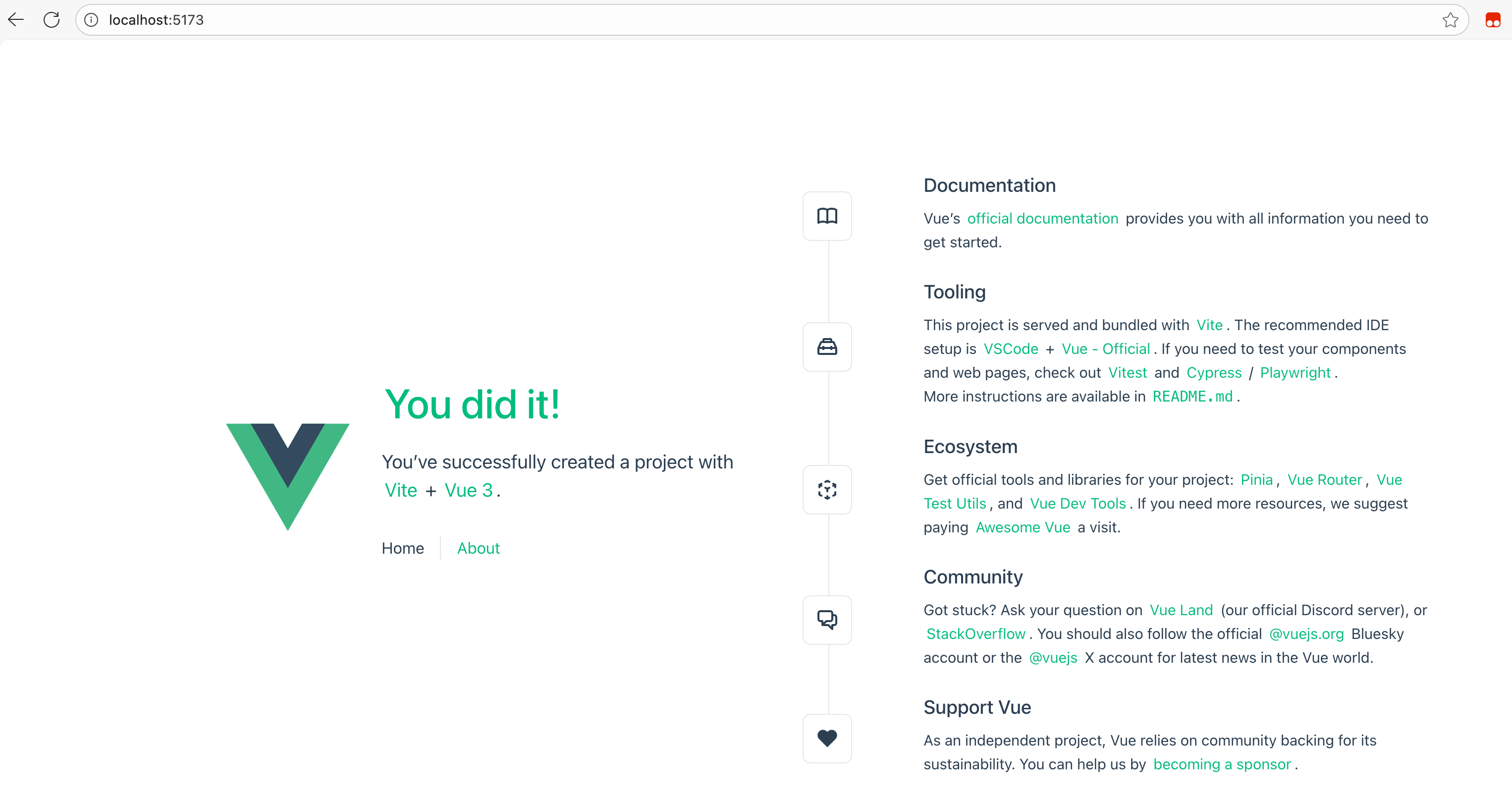Bookmark this page with the star icon
The height and width of the screenshot is (807, 1512).
point(1450,20)
